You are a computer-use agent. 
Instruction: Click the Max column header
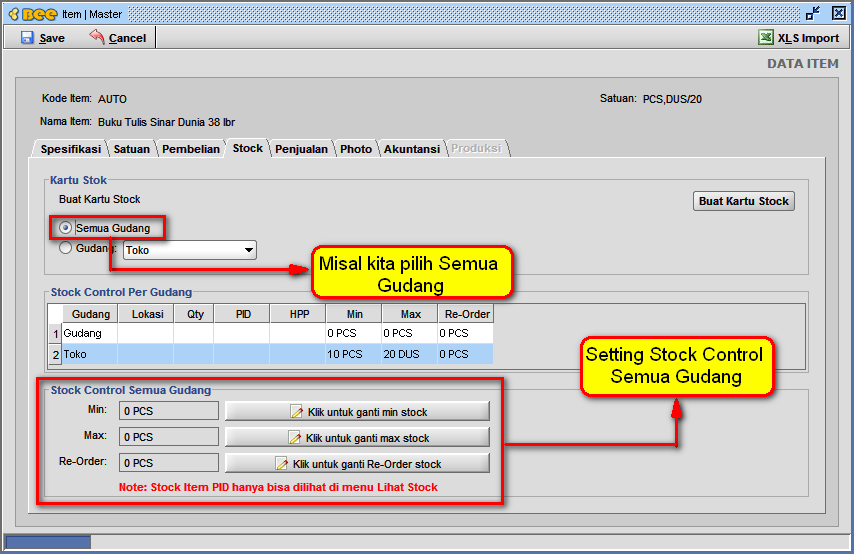click(411, 314)
